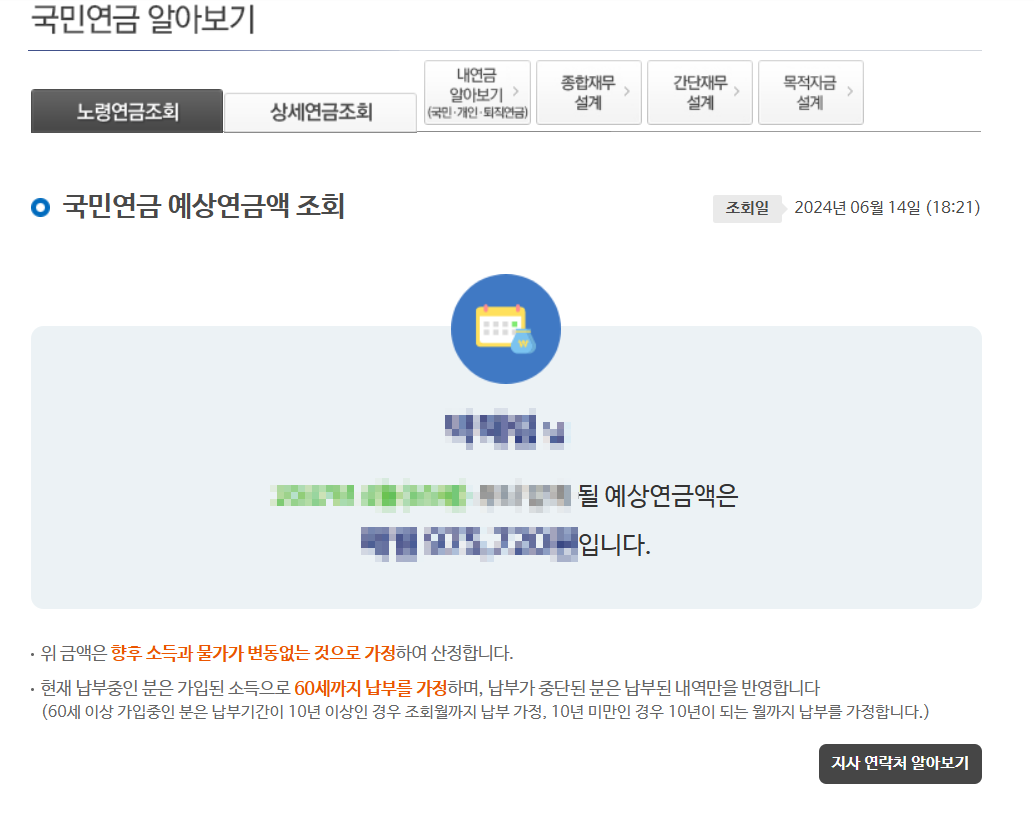Click the text 될 예상연금액은

[657, 495]
